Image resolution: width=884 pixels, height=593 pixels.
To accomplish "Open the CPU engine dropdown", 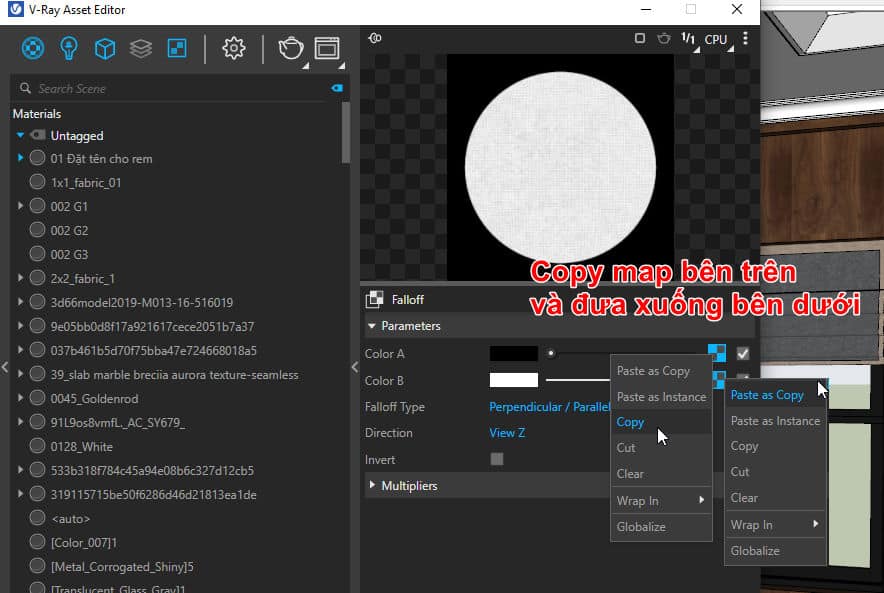I will coord(716,39).
